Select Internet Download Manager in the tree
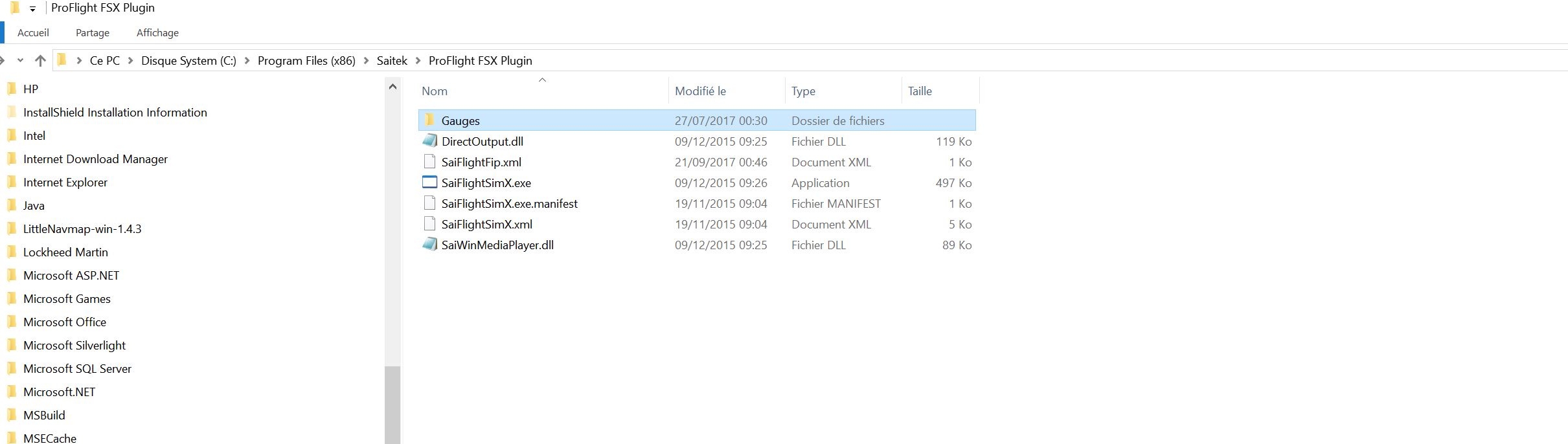 click(x=95, y=159)
